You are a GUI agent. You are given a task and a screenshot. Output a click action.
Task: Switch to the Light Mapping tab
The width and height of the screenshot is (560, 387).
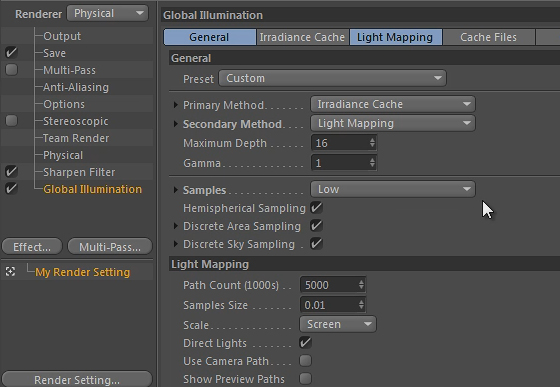(x=395, y=37)
